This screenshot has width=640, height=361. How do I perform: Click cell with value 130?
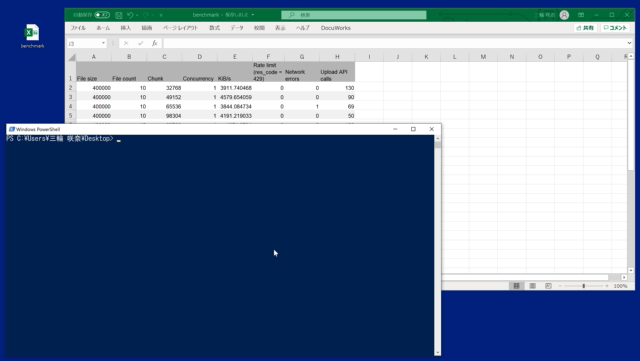point(337,88)
